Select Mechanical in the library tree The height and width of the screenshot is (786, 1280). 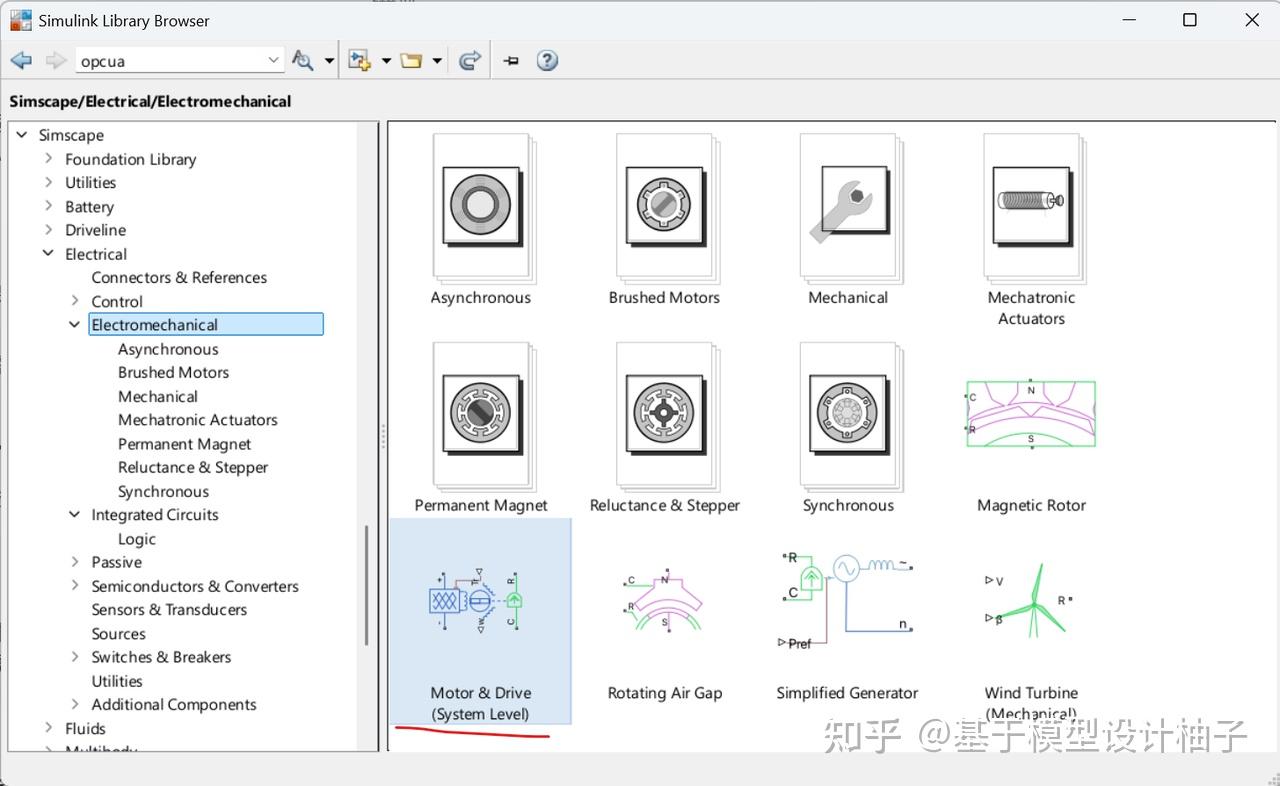click(158, 396)
